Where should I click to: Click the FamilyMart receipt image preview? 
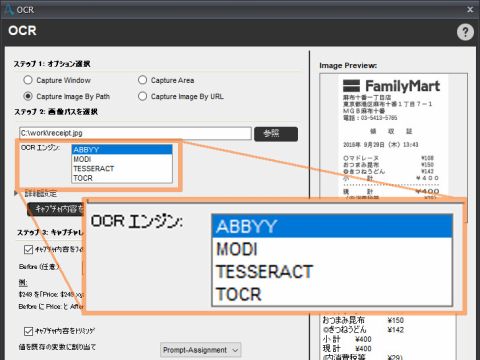point(393,137)
